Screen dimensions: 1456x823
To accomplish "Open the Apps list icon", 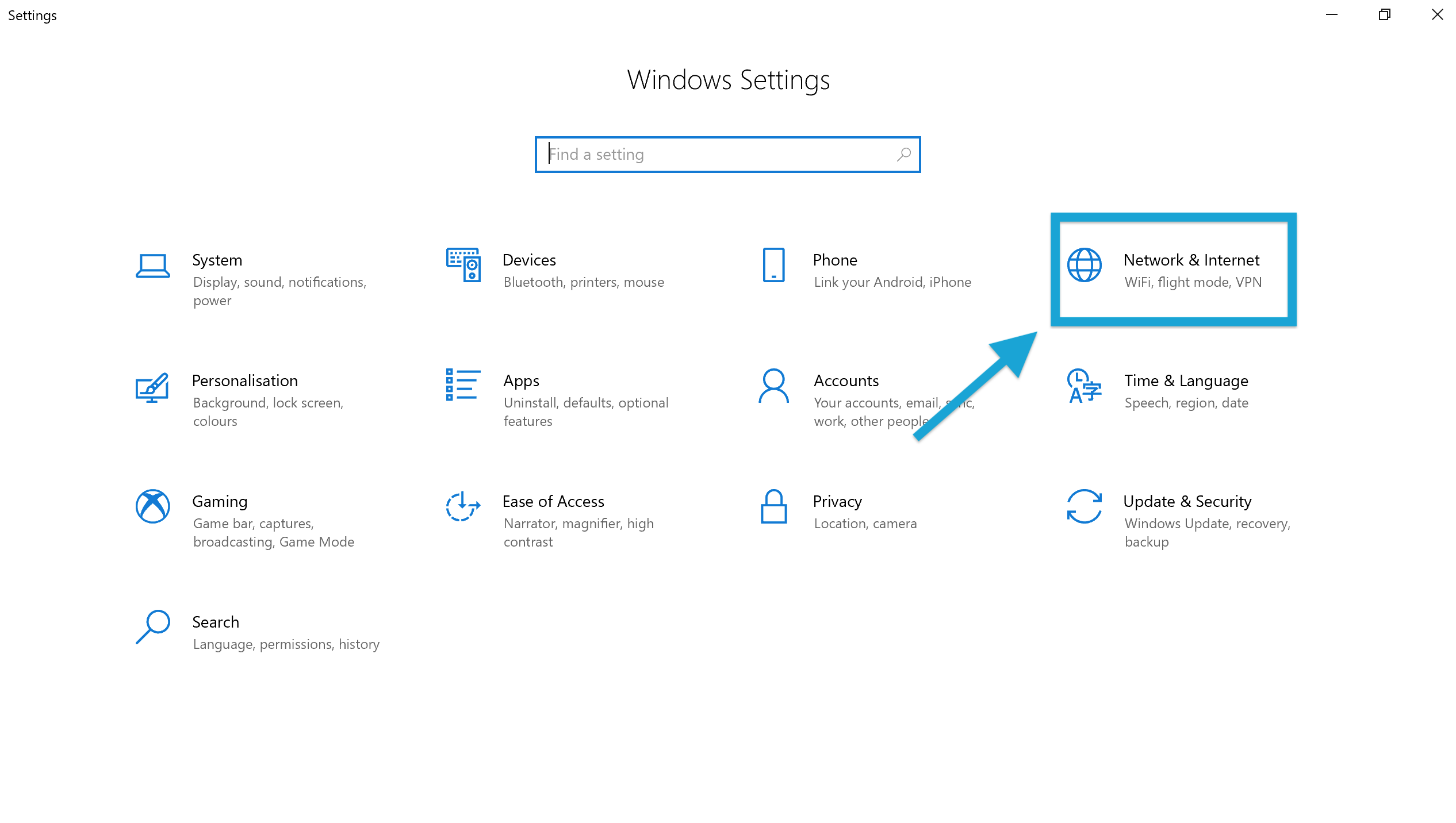I will point(463,384).
